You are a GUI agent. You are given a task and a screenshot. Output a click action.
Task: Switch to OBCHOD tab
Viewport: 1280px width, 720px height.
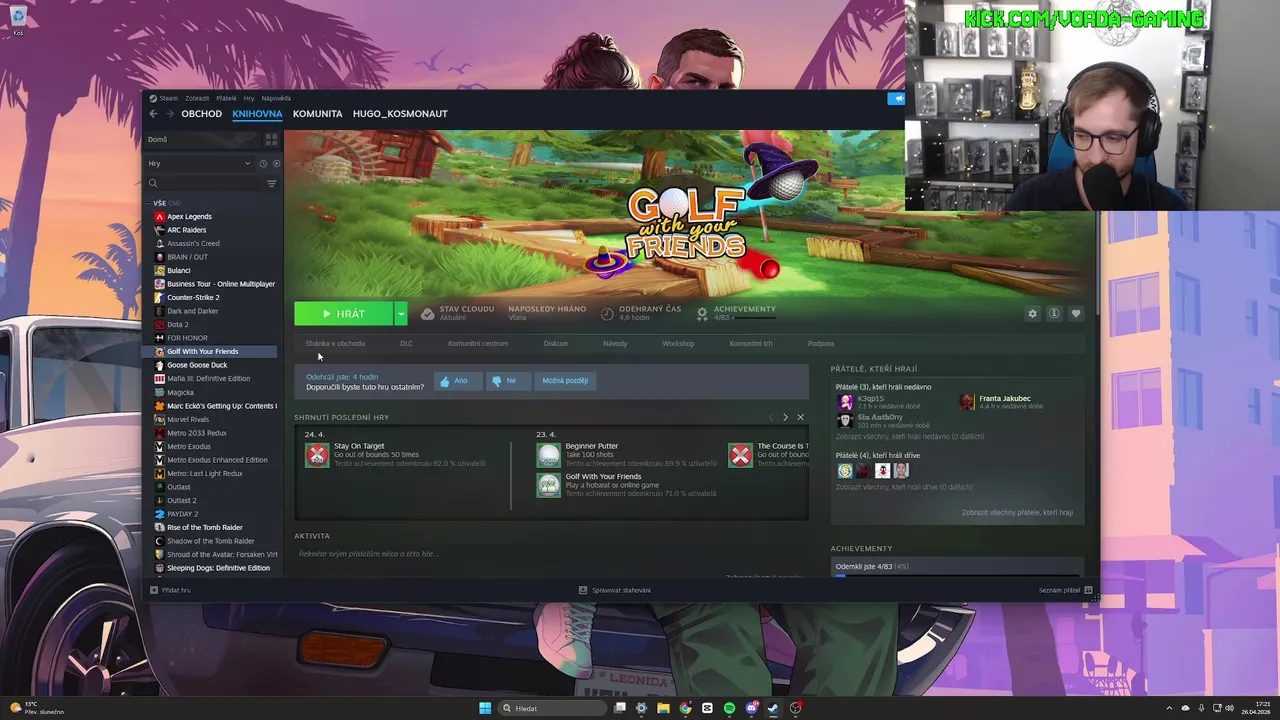(x=202, y=114)
